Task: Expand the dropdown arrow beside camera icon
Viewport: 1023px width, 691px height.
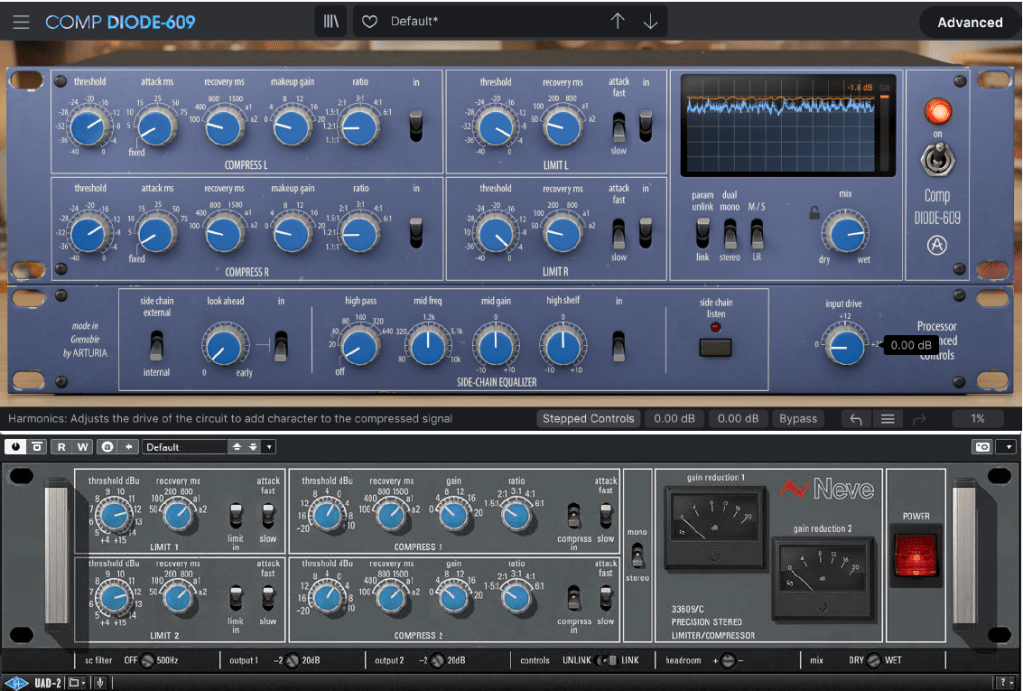Action: tap(1008, 447)
